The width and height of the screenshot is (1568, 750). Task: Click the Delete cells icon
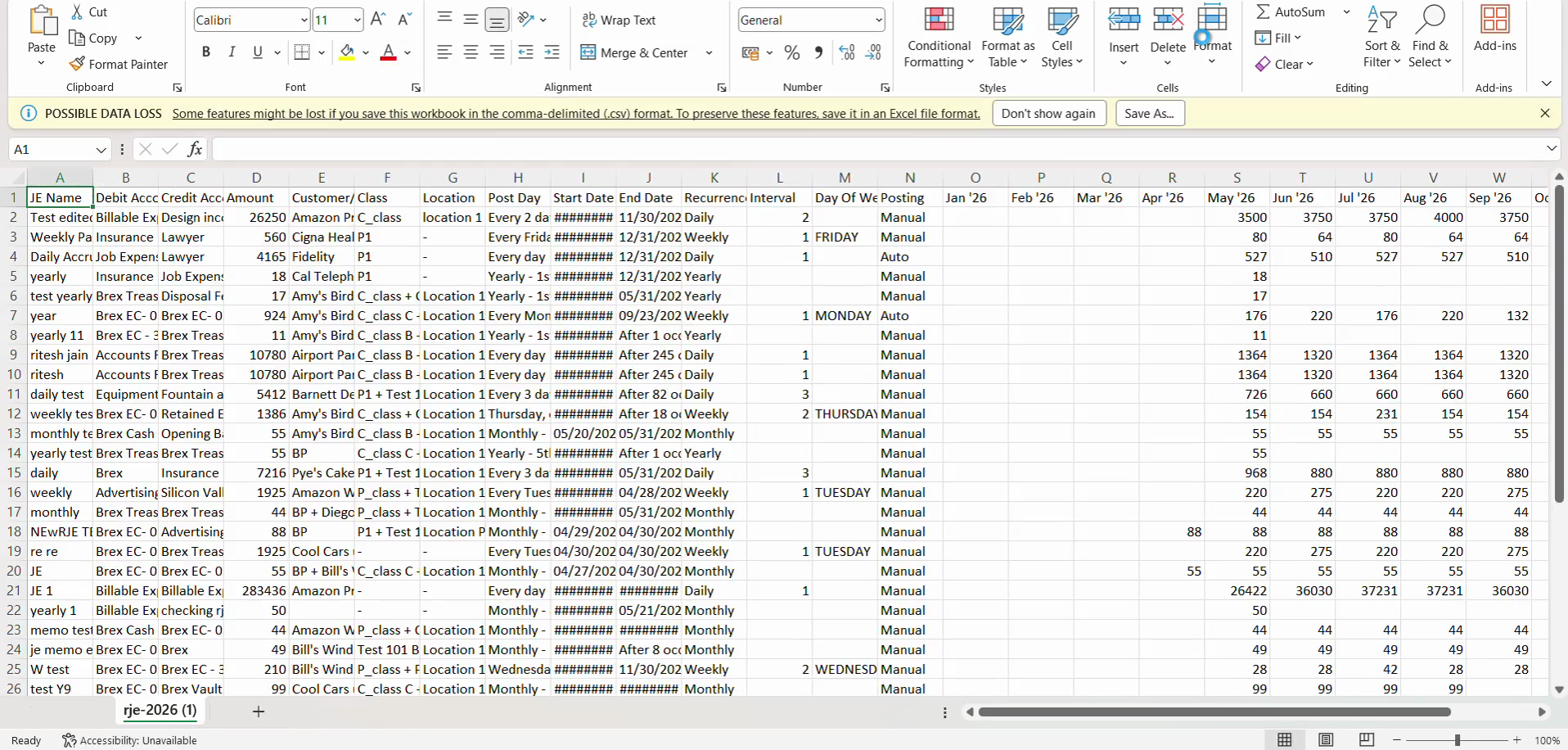[x=1168, y=21]
